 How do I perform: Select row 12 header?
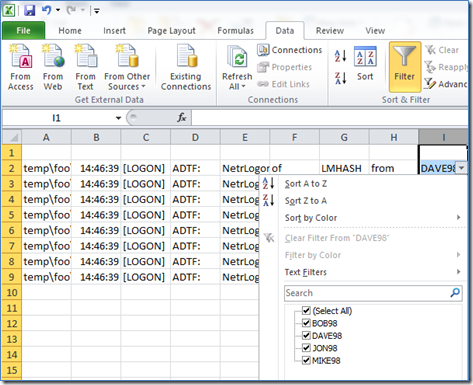(12, 324)
